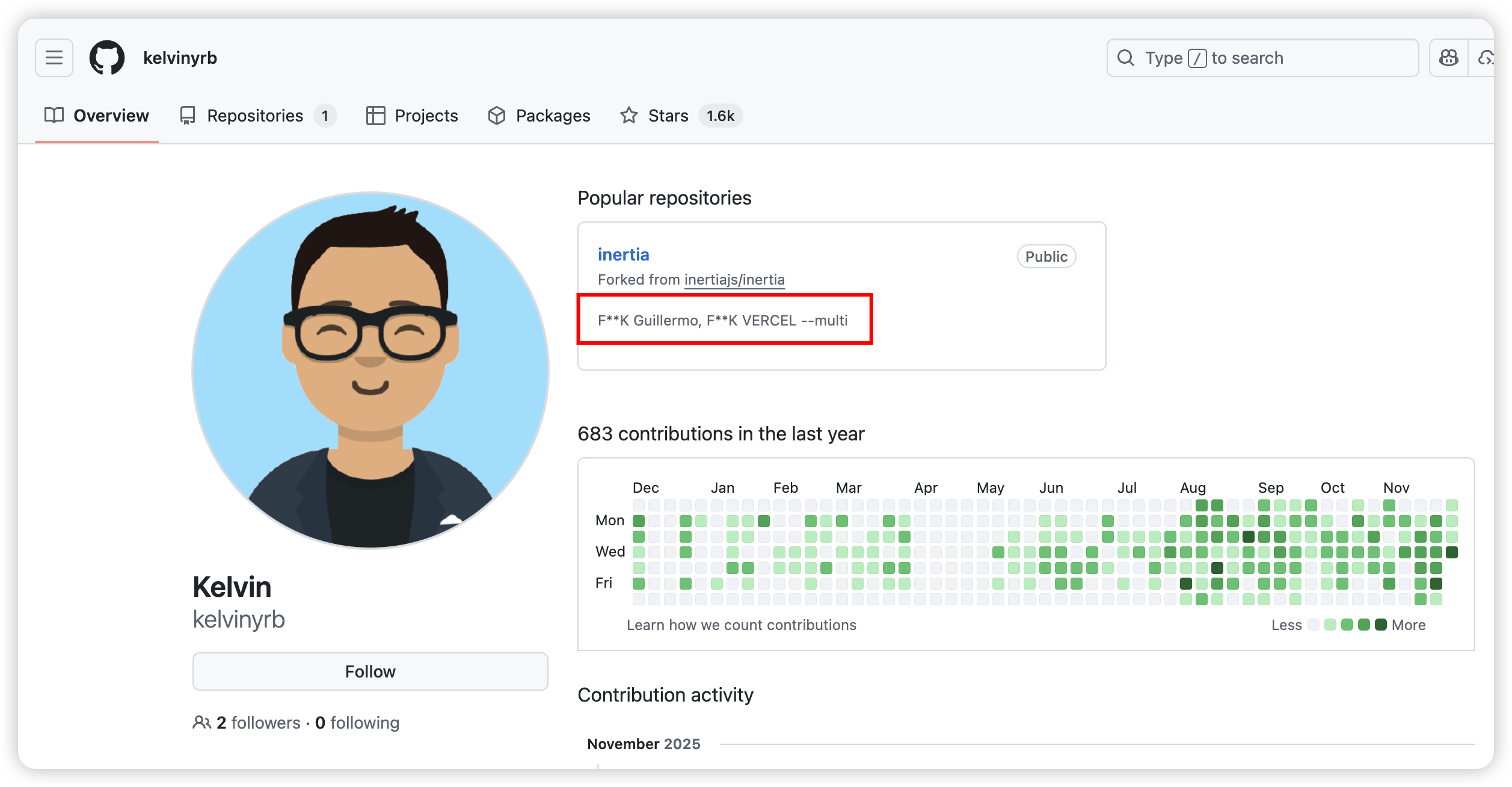The width and height of the screenshot is (1512, 787).
Task: Click the Projects table icon
Action: tap(376, 116)
